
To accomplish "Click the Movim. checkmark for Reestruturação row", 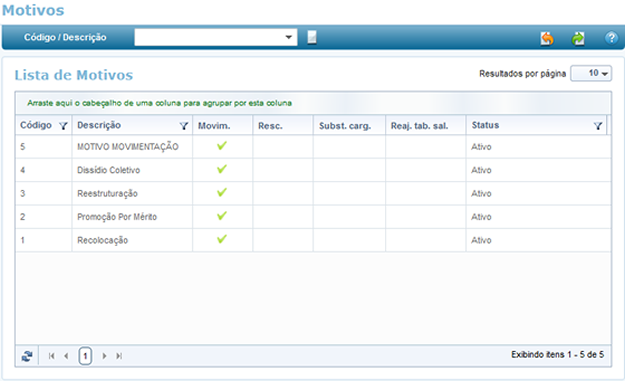I will point(222,192).
